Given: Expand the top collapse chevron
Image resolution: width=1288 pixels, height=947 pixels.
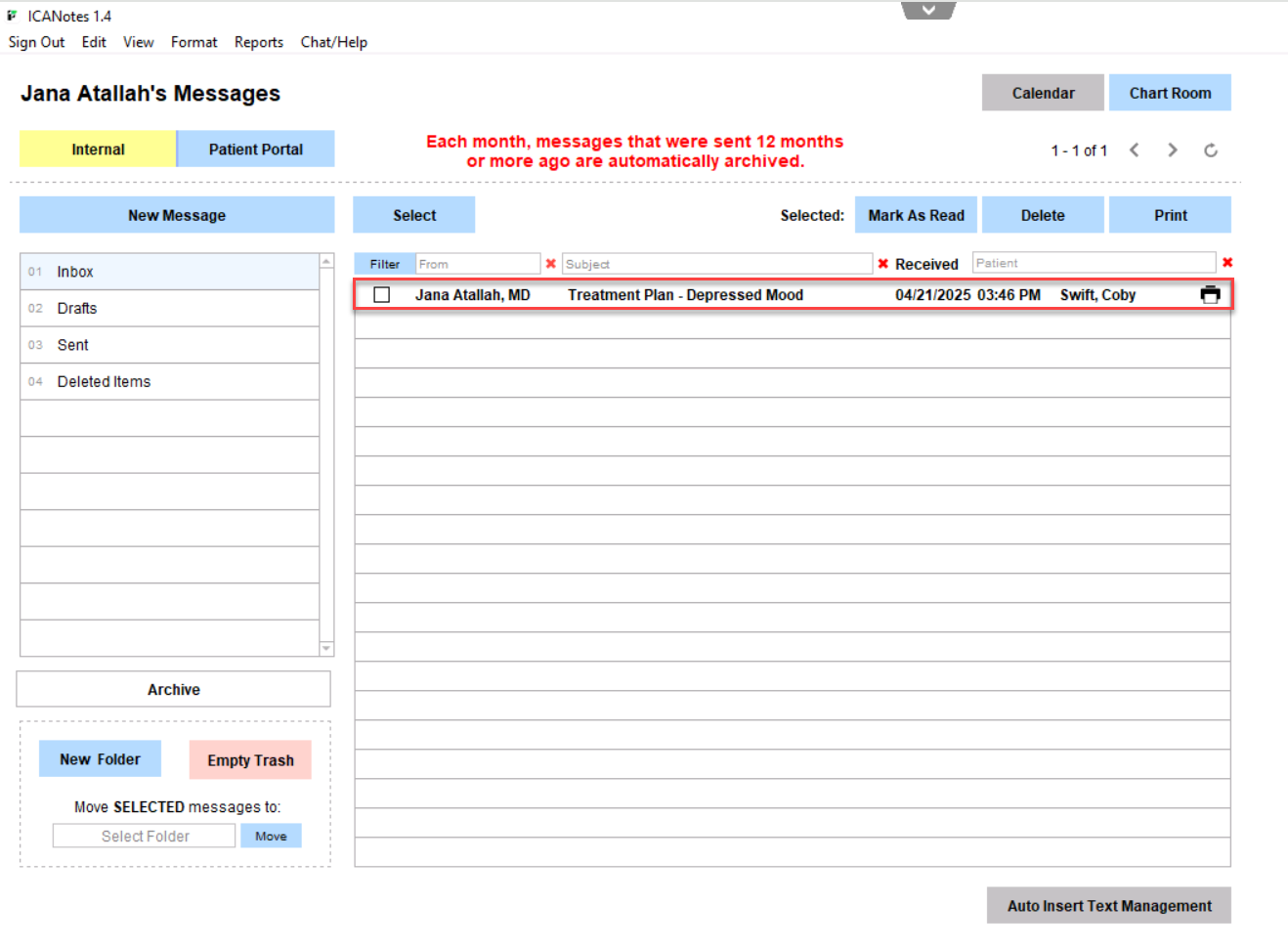Looking at the screenshot, I should (927, 10).
